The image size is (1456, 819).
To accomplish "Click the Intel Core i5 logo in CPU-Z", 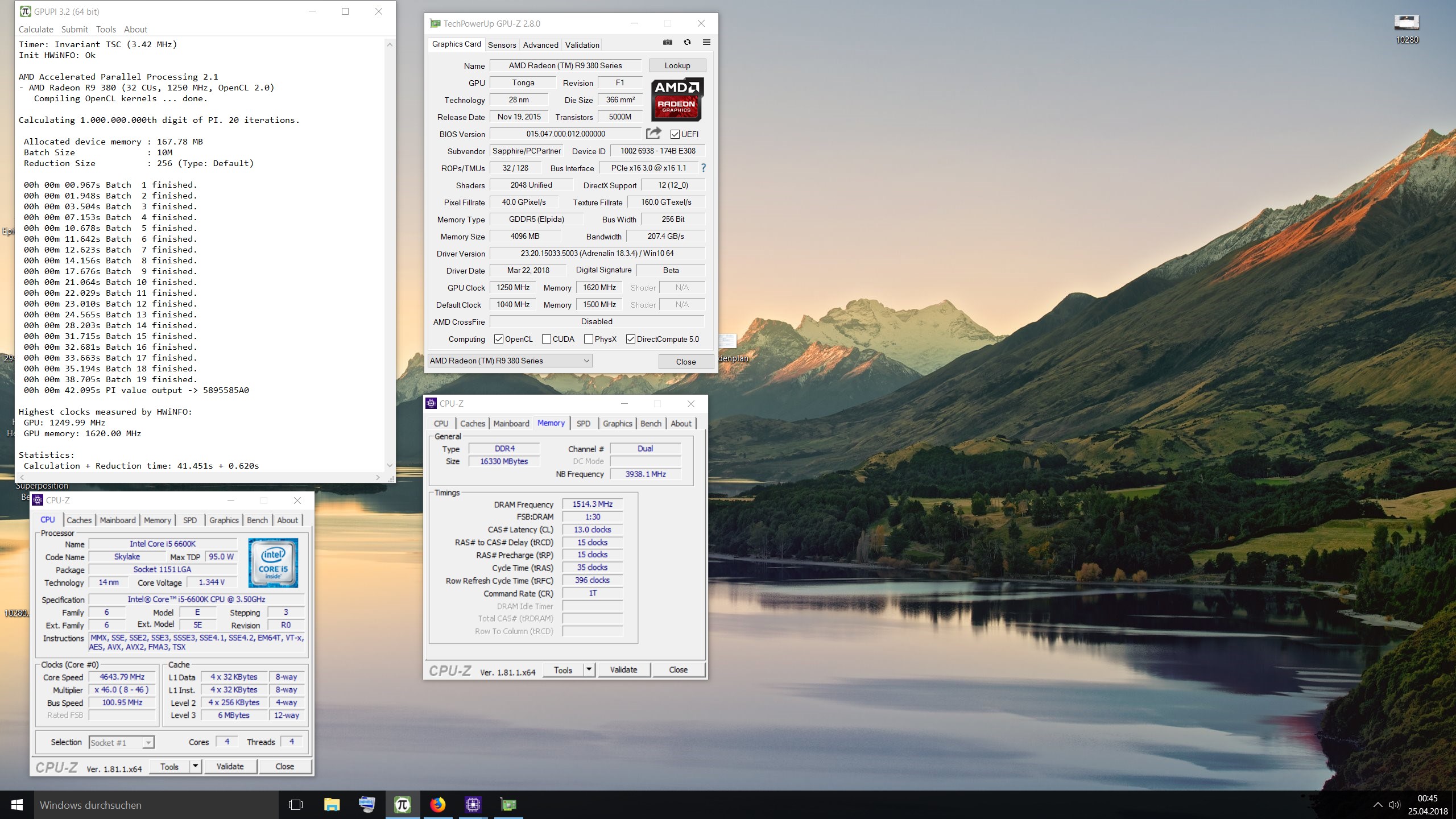I will 273,563.
